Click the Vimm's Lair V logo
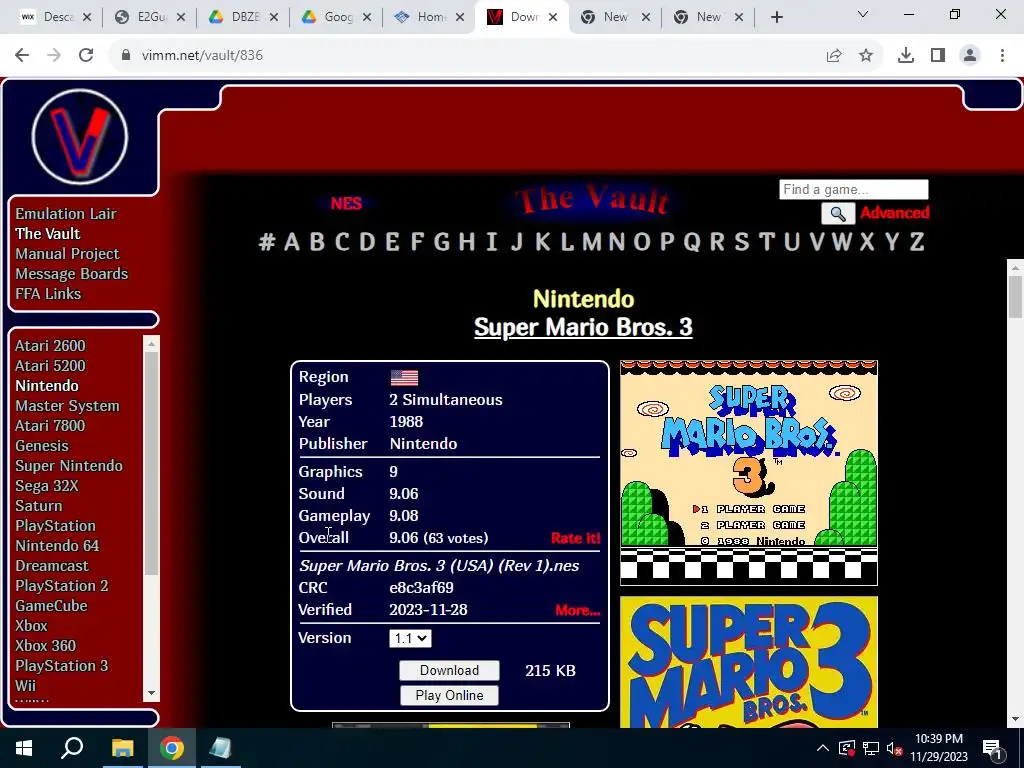The height and width of the screenshot is (768, 1024). coord(80,137)
